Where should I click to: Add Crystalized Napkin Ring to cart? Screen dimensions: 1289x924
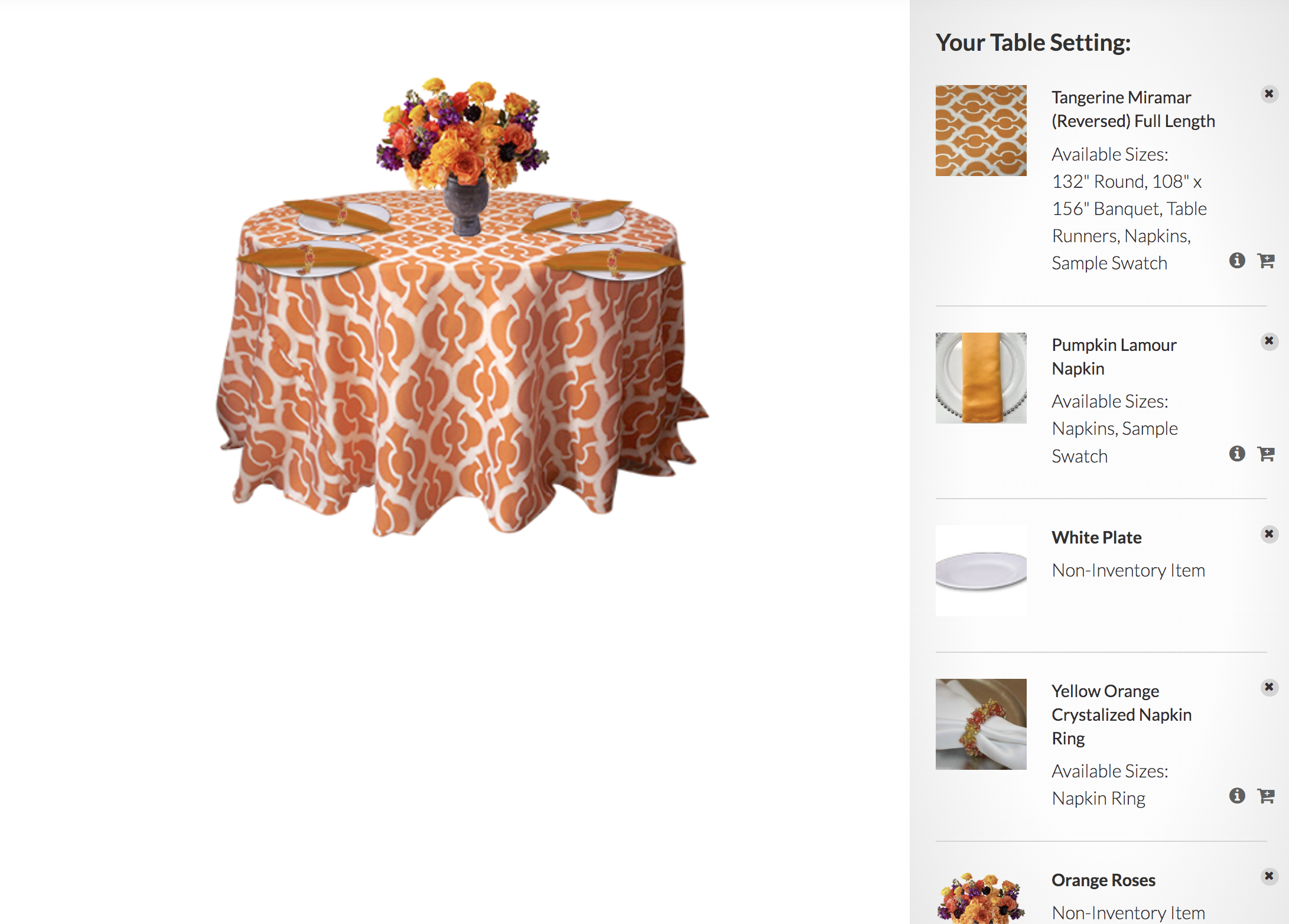tap(1266, 796)
